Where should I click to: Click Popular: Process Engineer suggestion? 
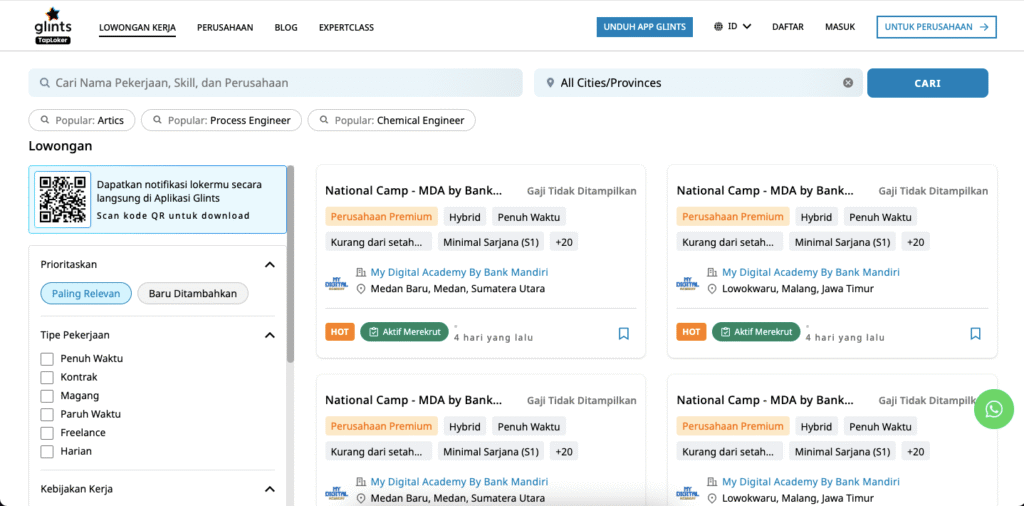click(221, 120)
